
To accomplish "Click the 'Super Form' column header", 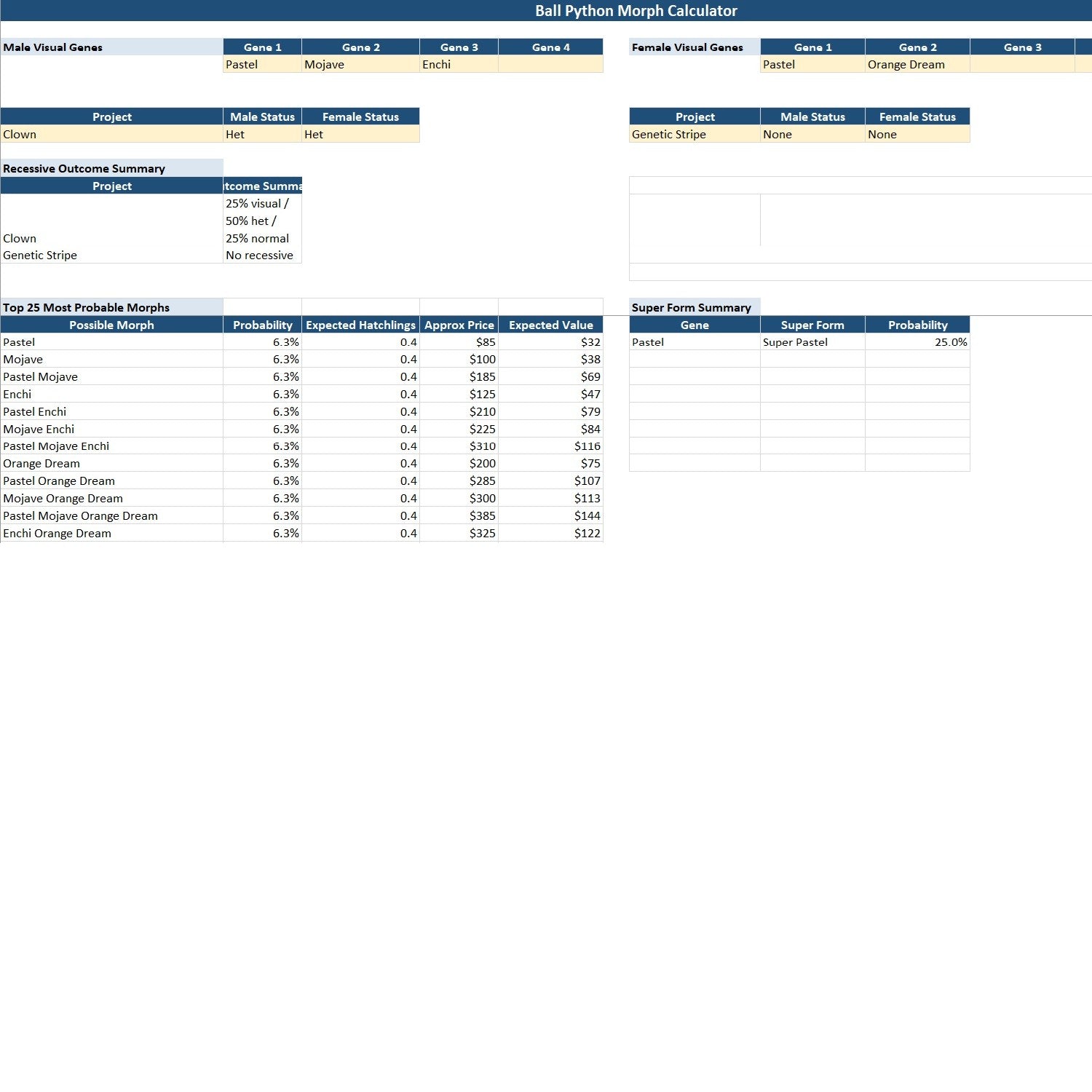I will pyautogui.click(x=812, y=325).
